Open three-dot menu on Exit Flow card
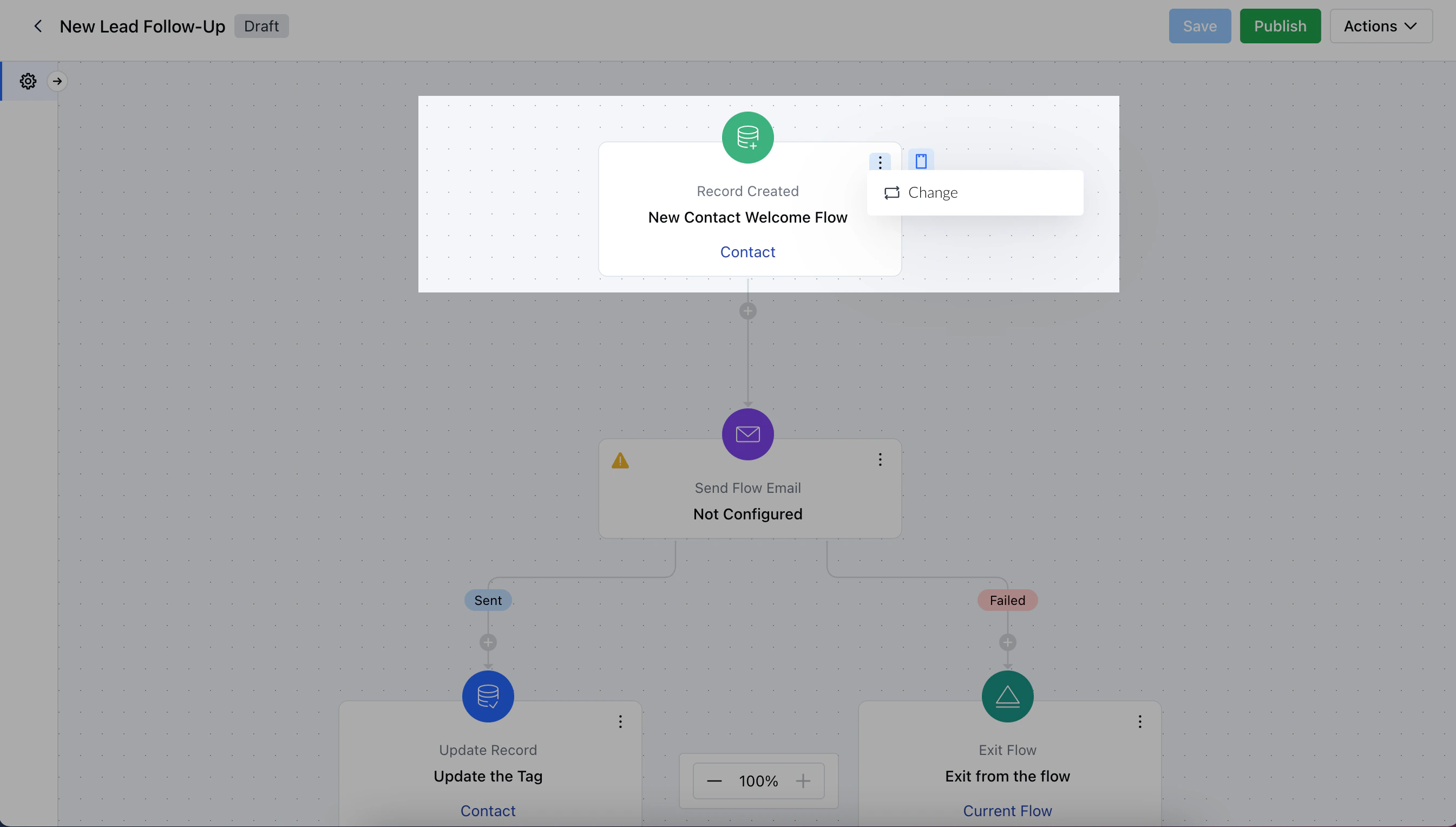1456x827 pixels. tap(1139, 721)
